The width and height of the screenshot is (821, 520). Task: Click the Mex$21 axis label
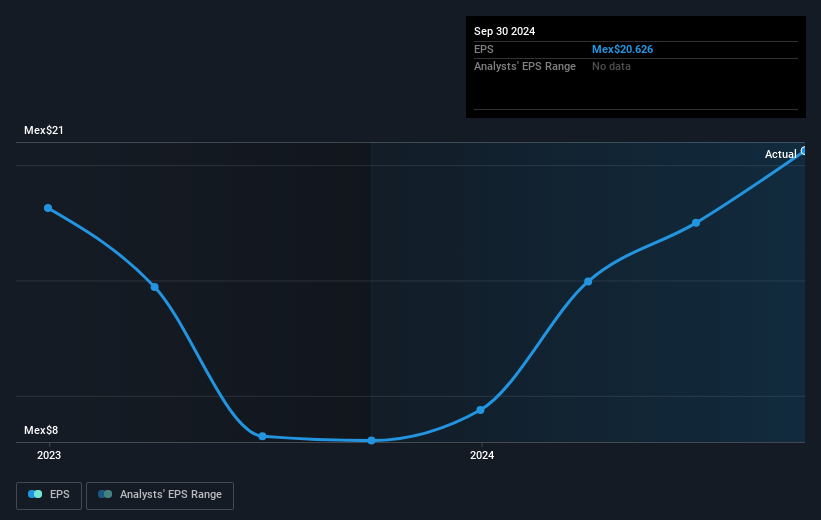click(x=43, y=130)
